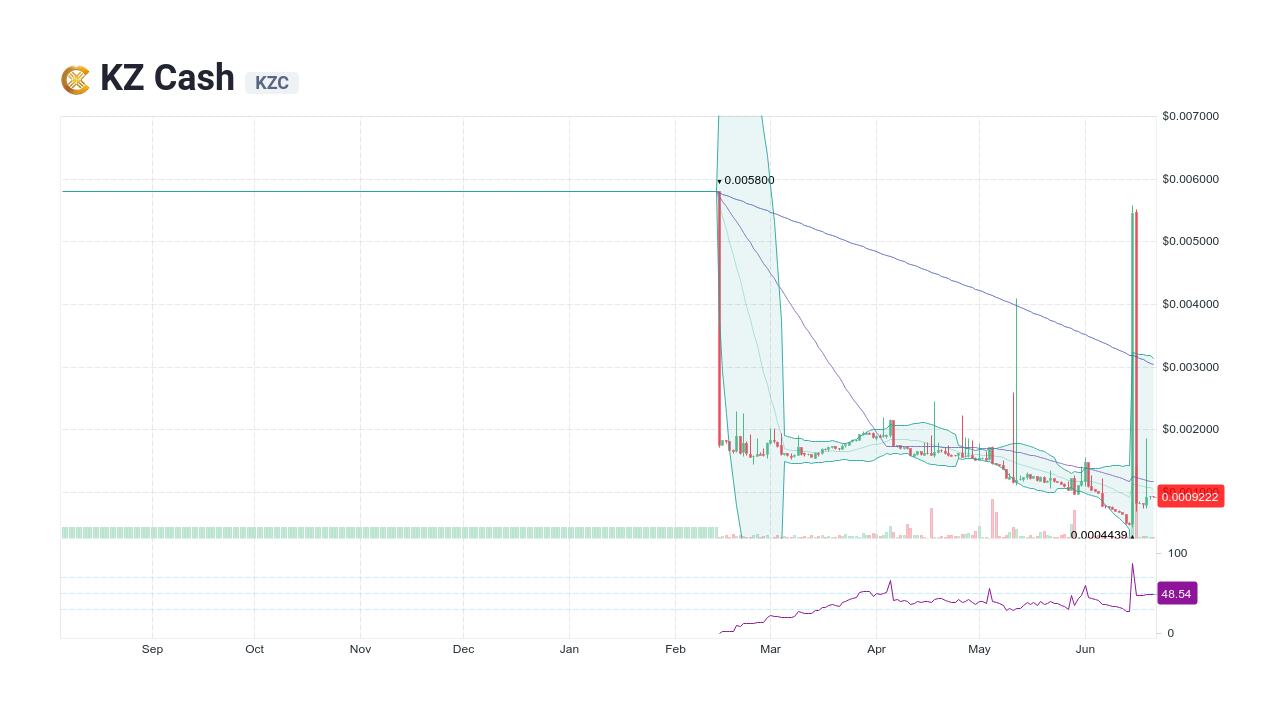Click the Nov date axis label
The image size is (1280, 720).
(x=361, y=649)
